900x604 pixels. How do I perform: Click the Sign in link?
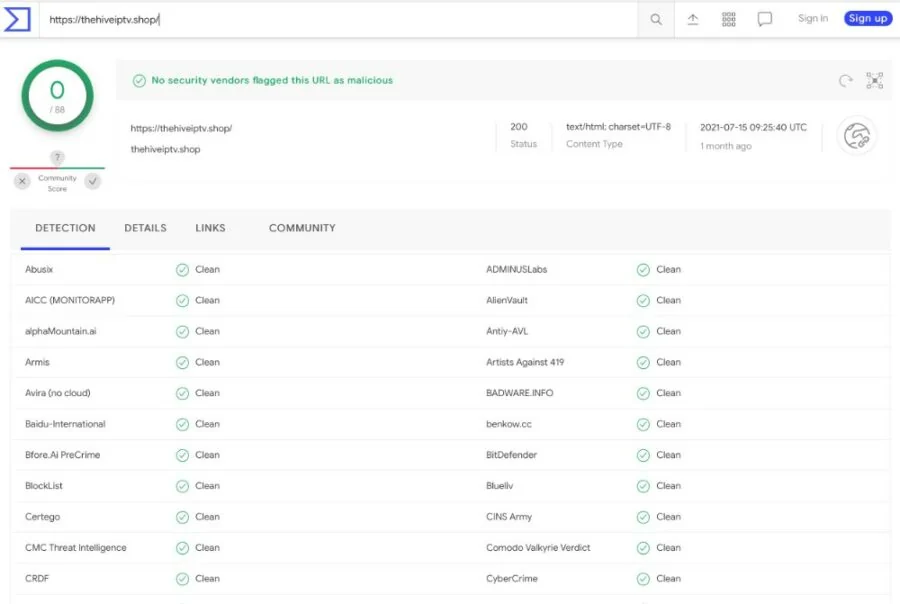(x=813, y=18)
